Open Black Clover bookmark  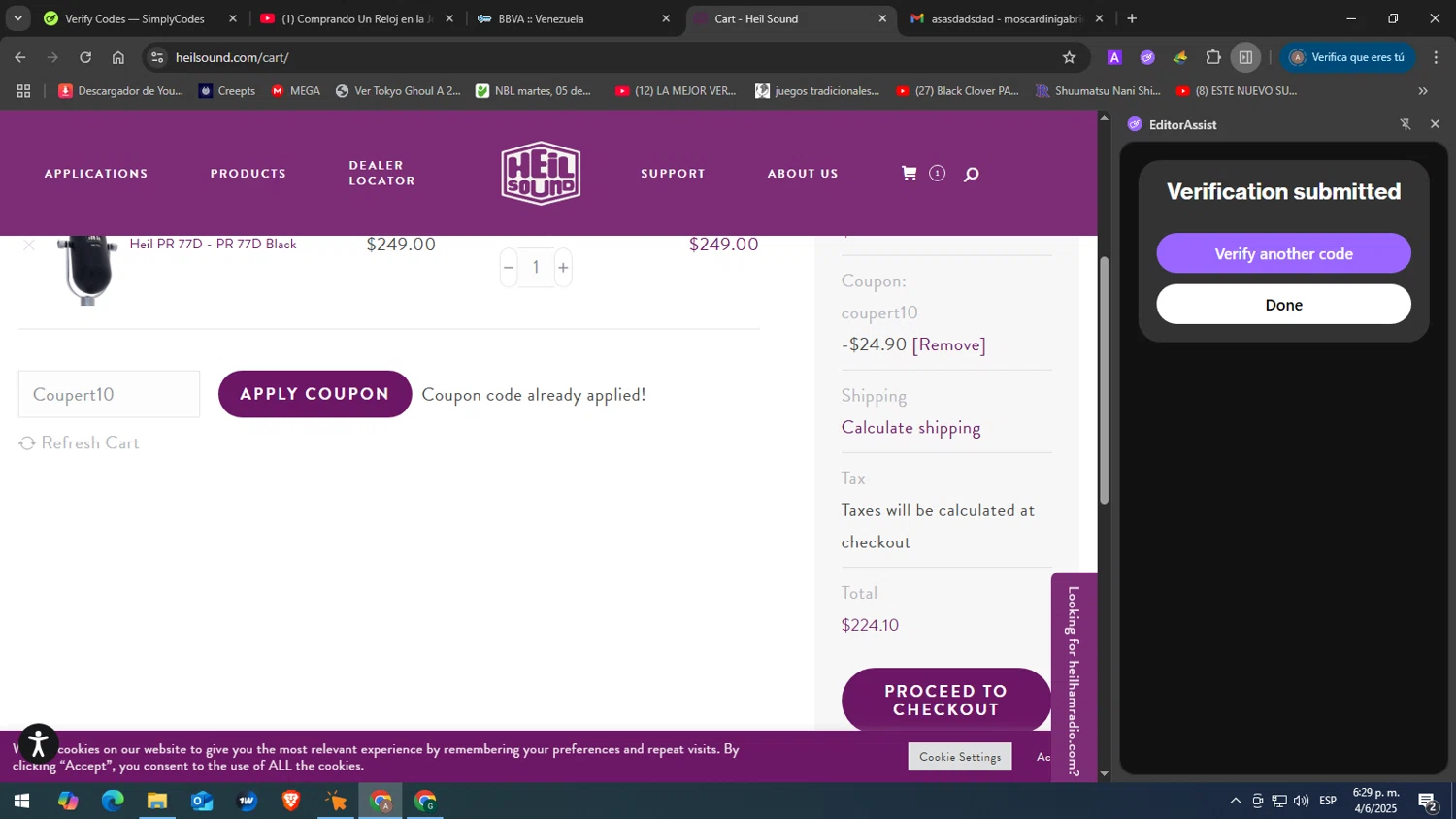click(x=957, y=90)
